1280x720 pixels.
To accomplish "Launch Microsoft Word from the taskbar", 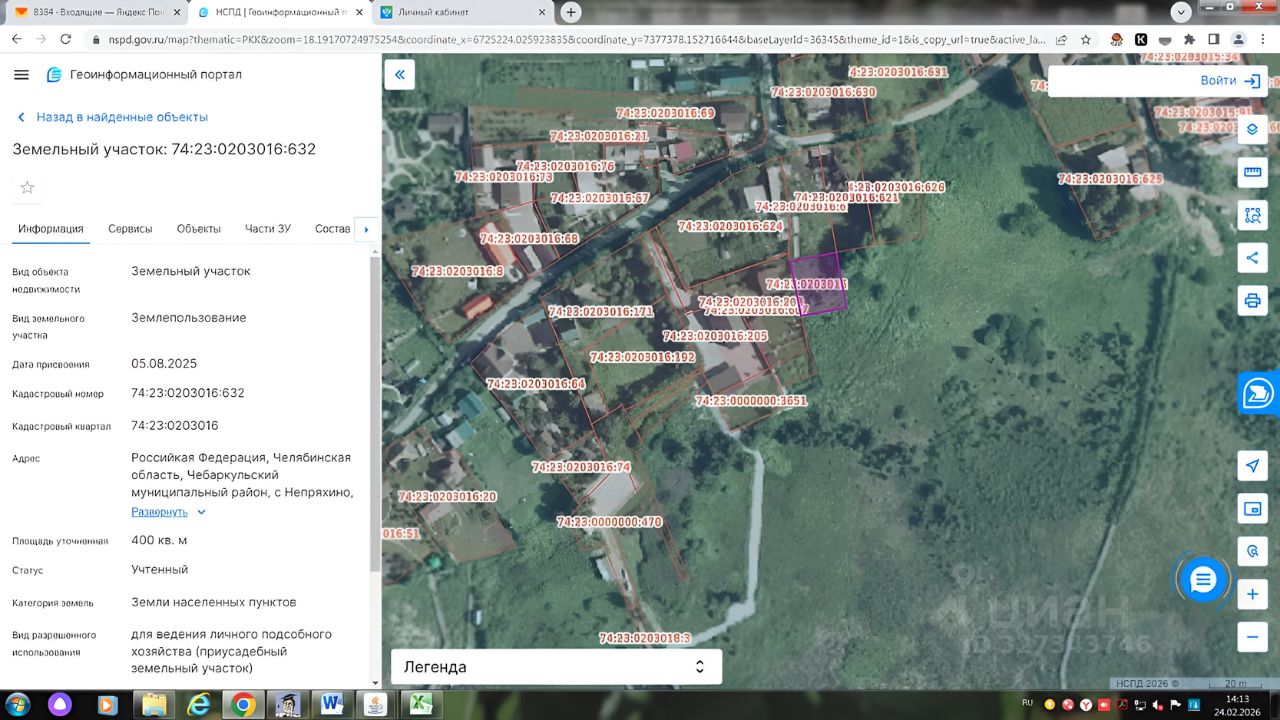I will click(x=332, y=704).
